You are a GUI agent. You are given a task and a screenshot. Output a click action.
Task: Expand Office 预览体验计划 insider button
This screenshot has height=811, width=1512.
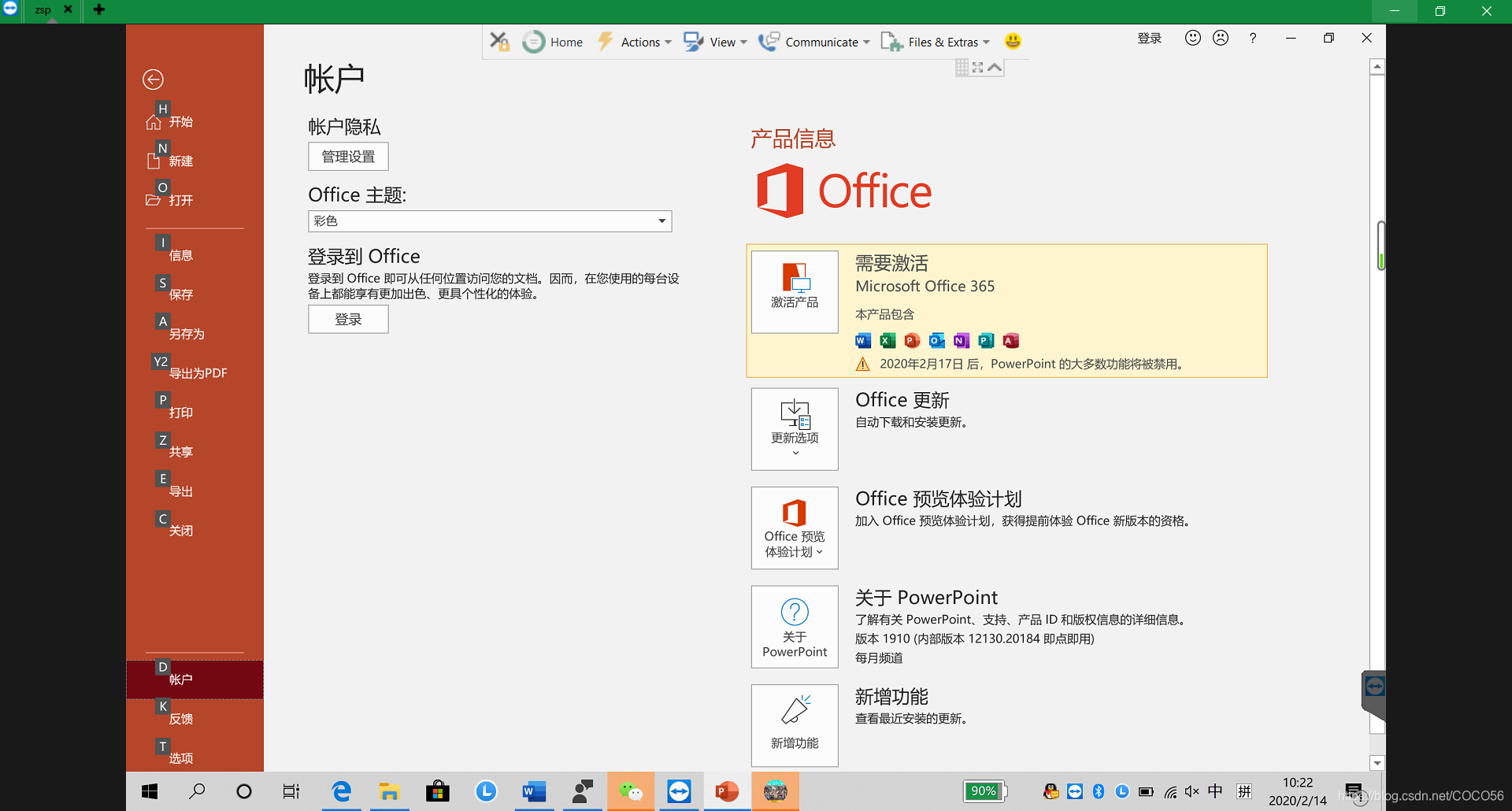795,528
